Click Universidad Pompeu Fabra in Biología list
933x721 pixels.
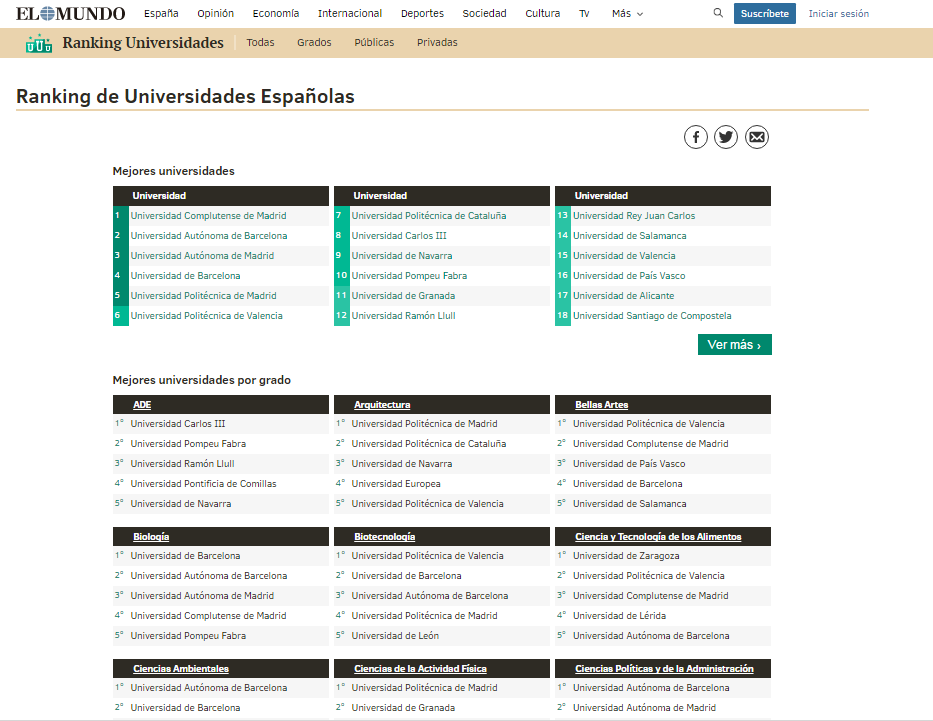188,635
